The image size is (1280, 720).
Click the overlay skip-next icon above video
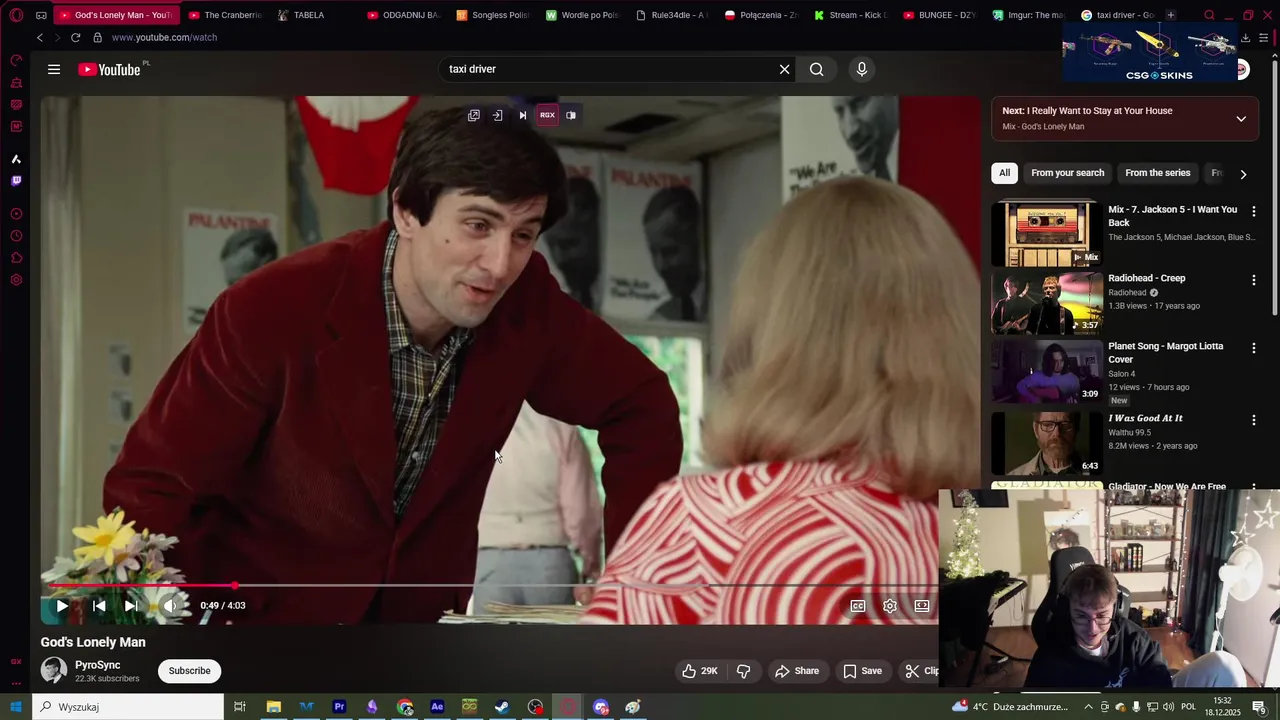(522, 115)
